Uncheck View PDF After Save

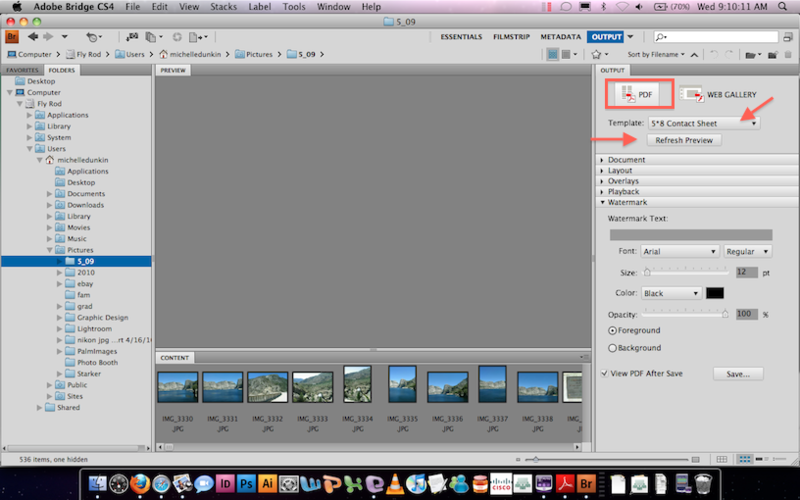(x=606, y=373)
